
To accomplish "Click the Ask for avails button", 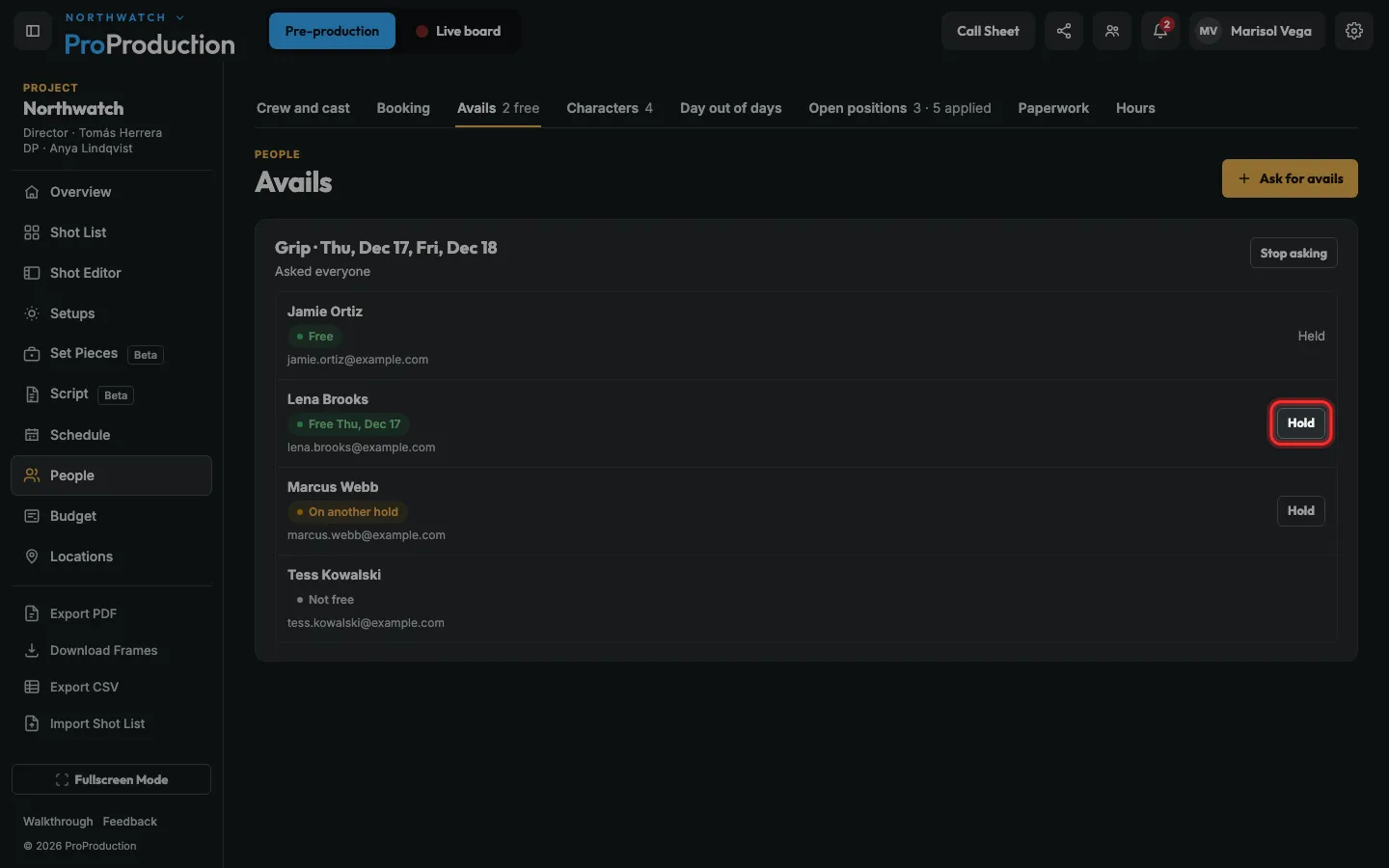I will (x=1290, y=178).
